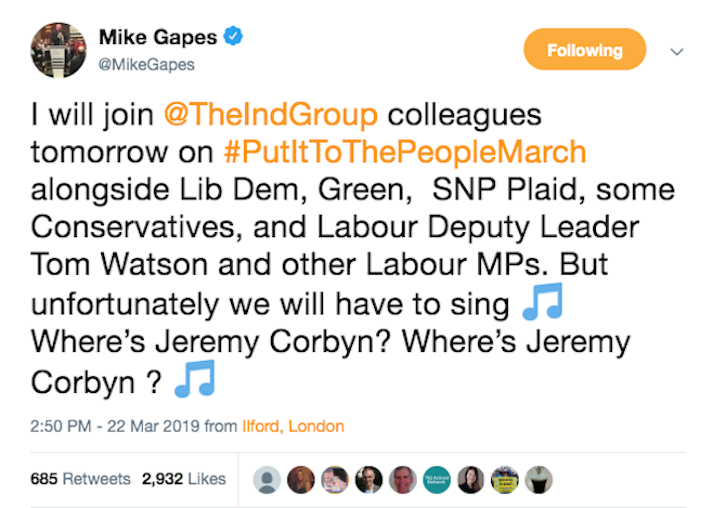Click the blue verified badge
This screenshot has height=508, width=725.
[x=233, y=38]
